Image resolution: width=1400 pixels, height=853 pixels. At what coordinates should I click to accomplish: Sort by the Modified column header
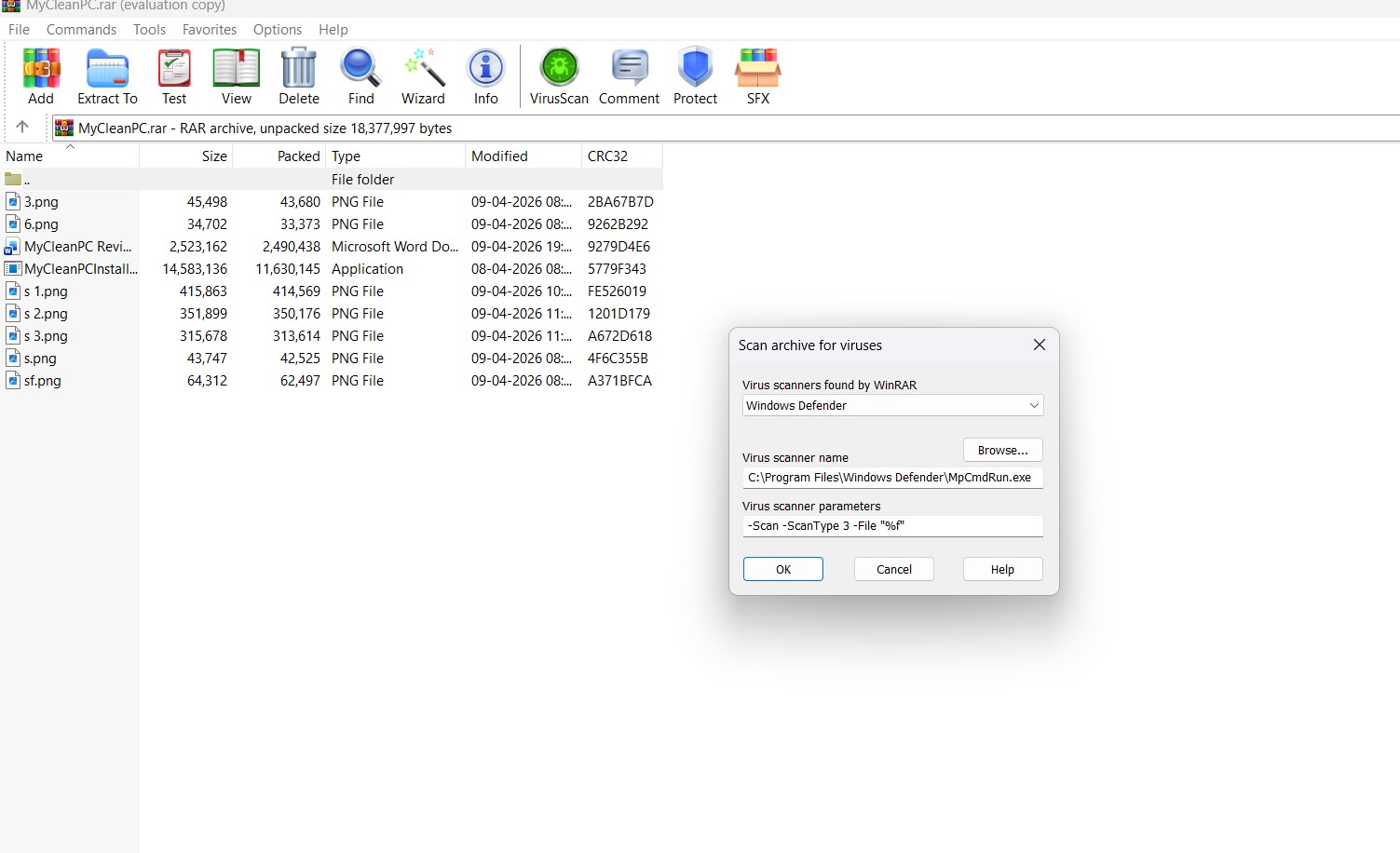pos(523,156)
